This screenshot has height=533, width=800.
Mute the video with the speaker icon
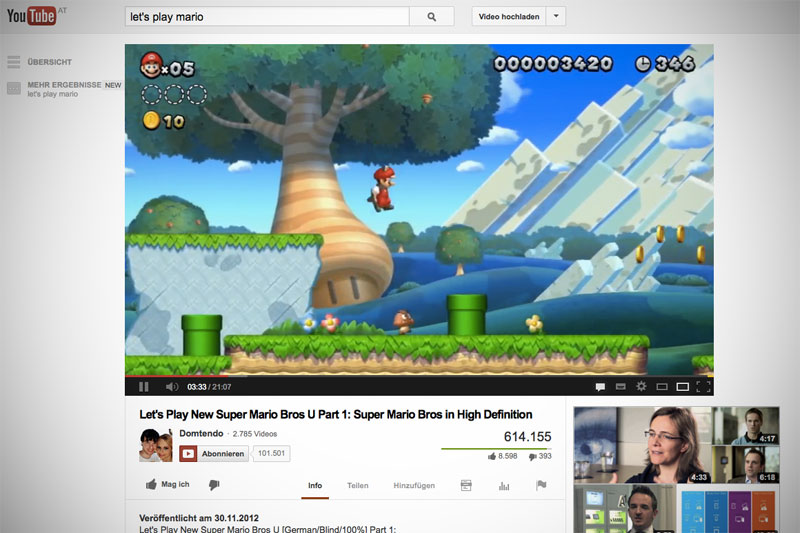pyautogui.click(x=172, y=387)
